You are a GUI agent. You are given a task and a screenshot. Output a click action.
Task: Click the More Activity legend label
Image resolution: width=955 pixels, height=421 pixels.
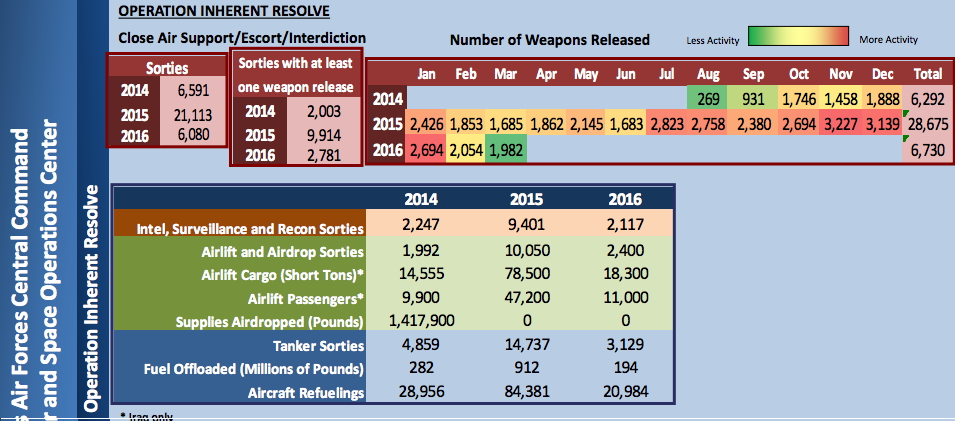(x=888, y=39)
